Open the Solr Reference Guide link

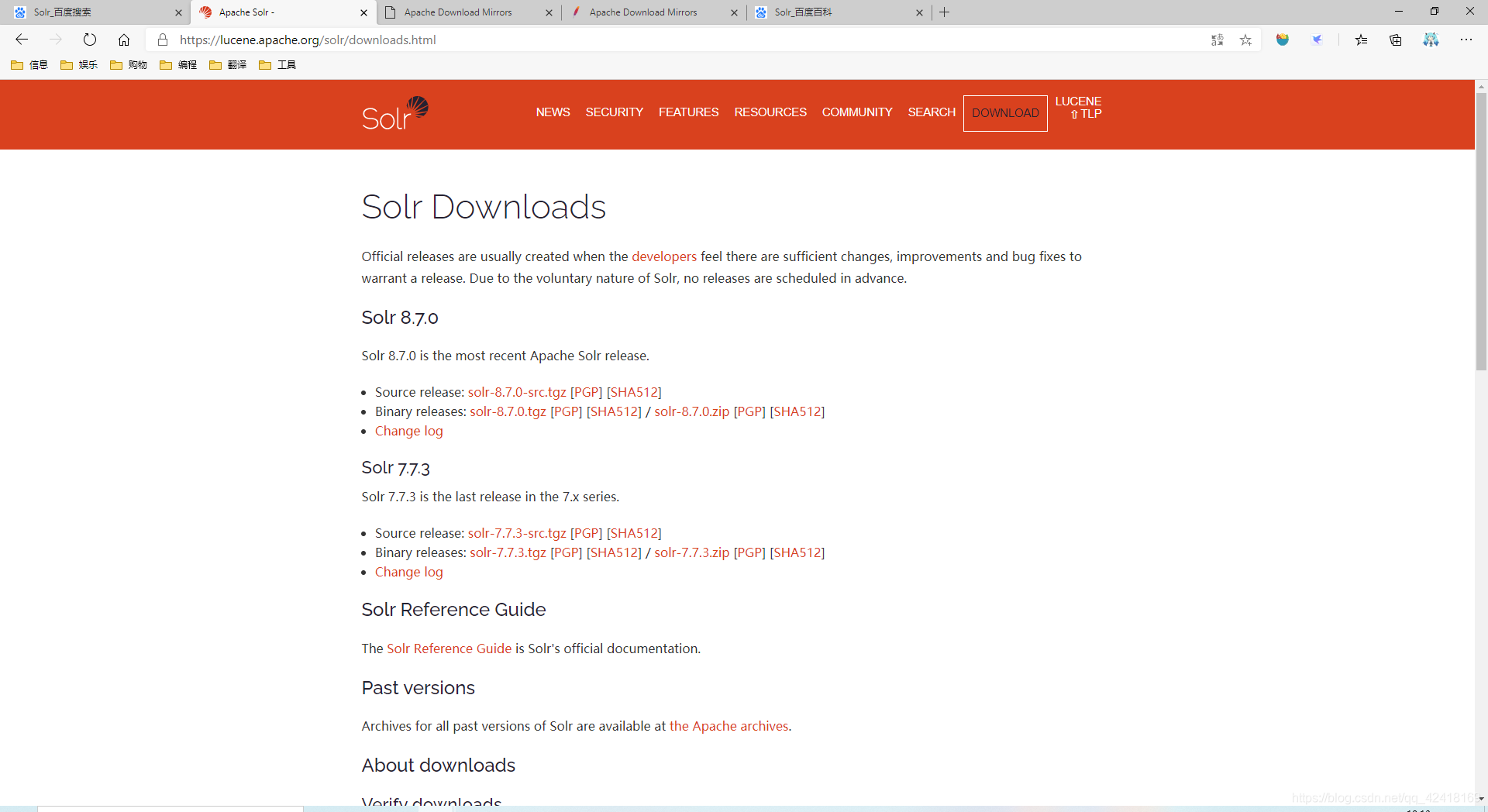pyautogui.click(x=449, y=649)
